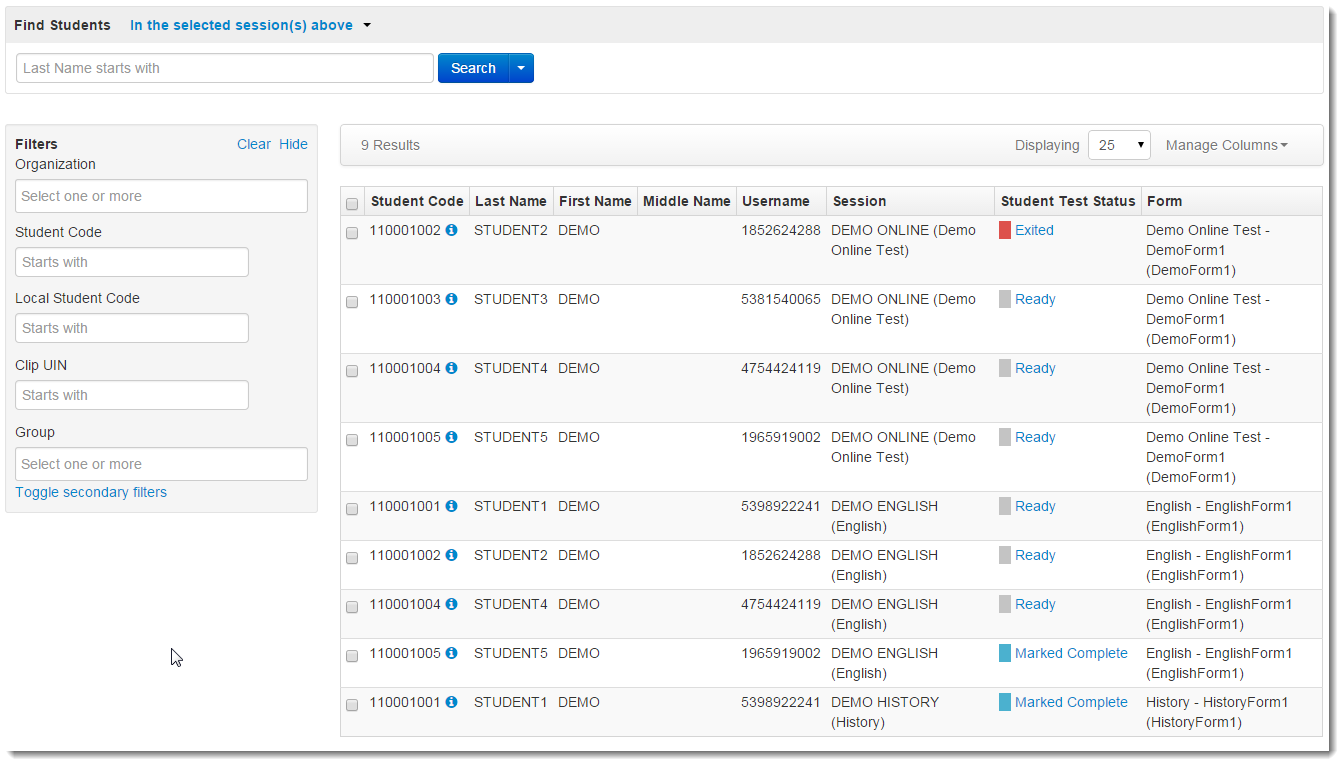Open info icon for STUDENT5 in DEMO ENGLISH
1344x766 pixels.
click(451, 653)
